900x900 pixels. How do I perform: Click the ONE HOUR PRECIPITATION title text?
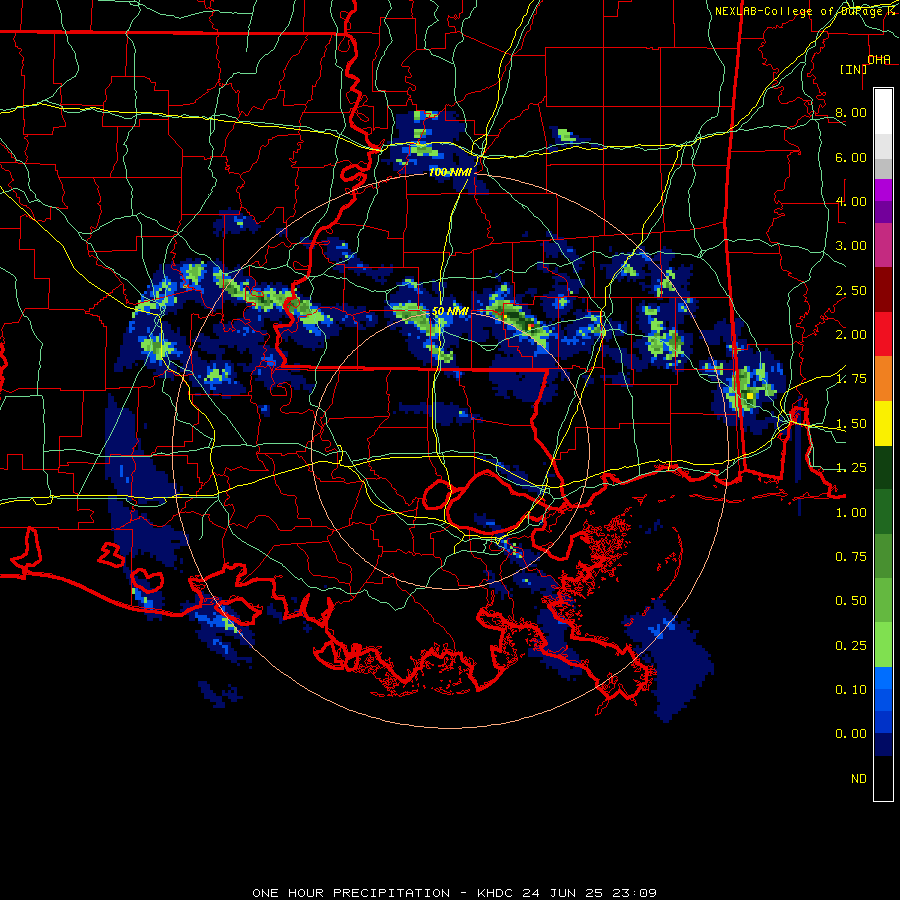tap(351, 893)
